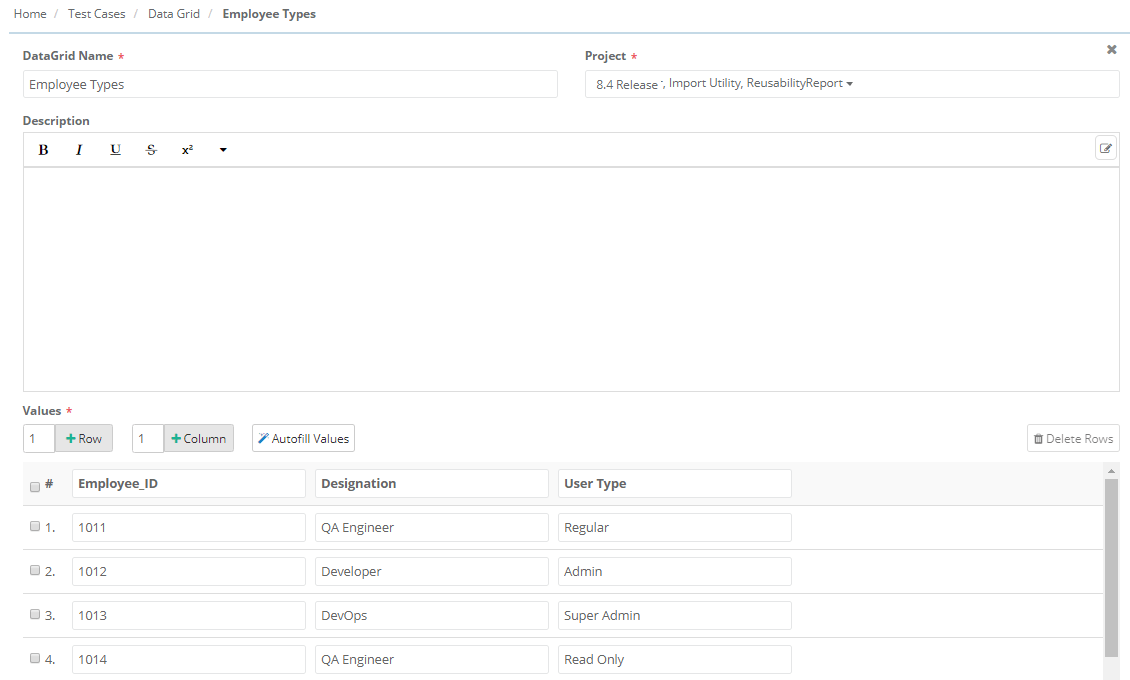Add a new Column to the grid

click(198, 439)
